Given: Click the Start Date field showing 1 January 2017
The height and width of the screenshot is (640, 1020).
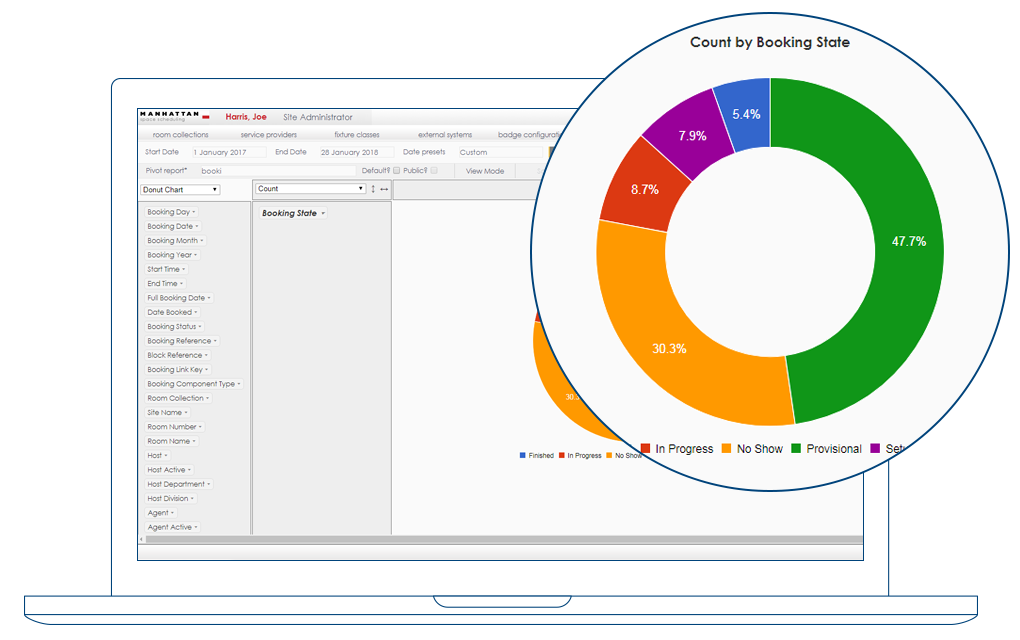Looking at the screenshot, I should click(x=228, y=152).
